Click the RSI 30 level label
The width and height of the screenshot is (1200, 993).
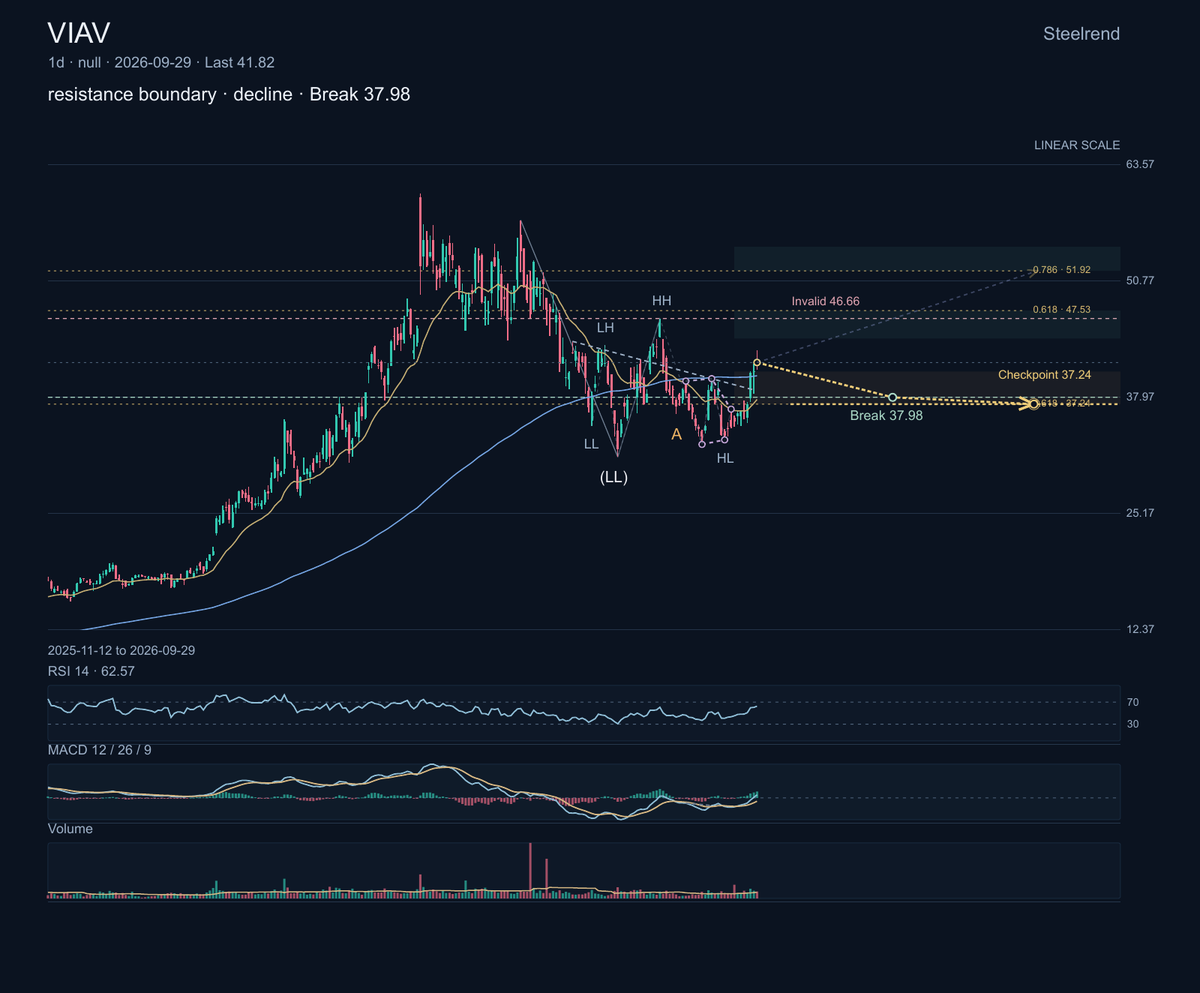[x=1133, y=724]
